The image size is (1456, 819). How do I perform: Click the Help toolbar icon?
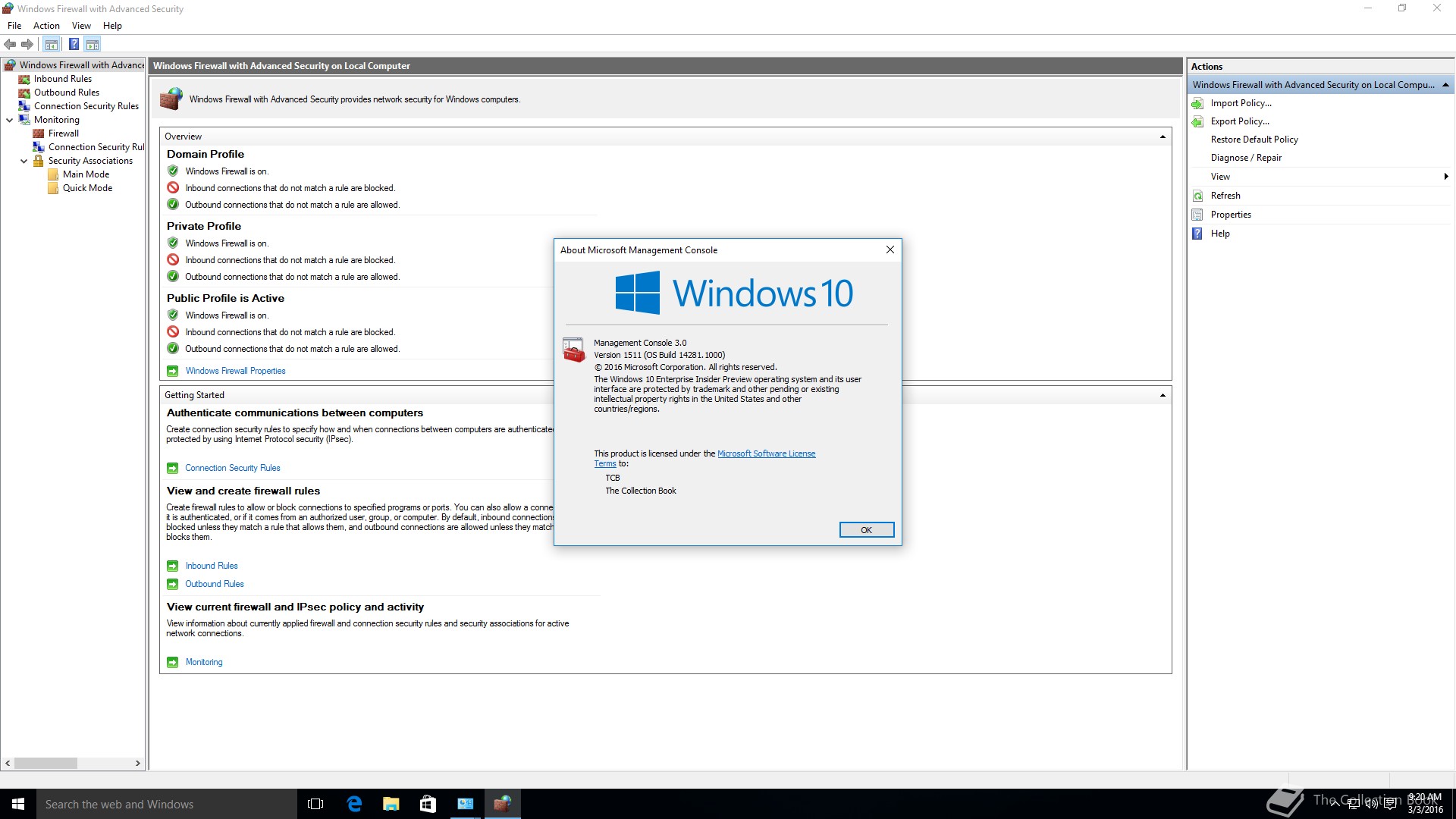pyautogui.click(x=74, y=44)
